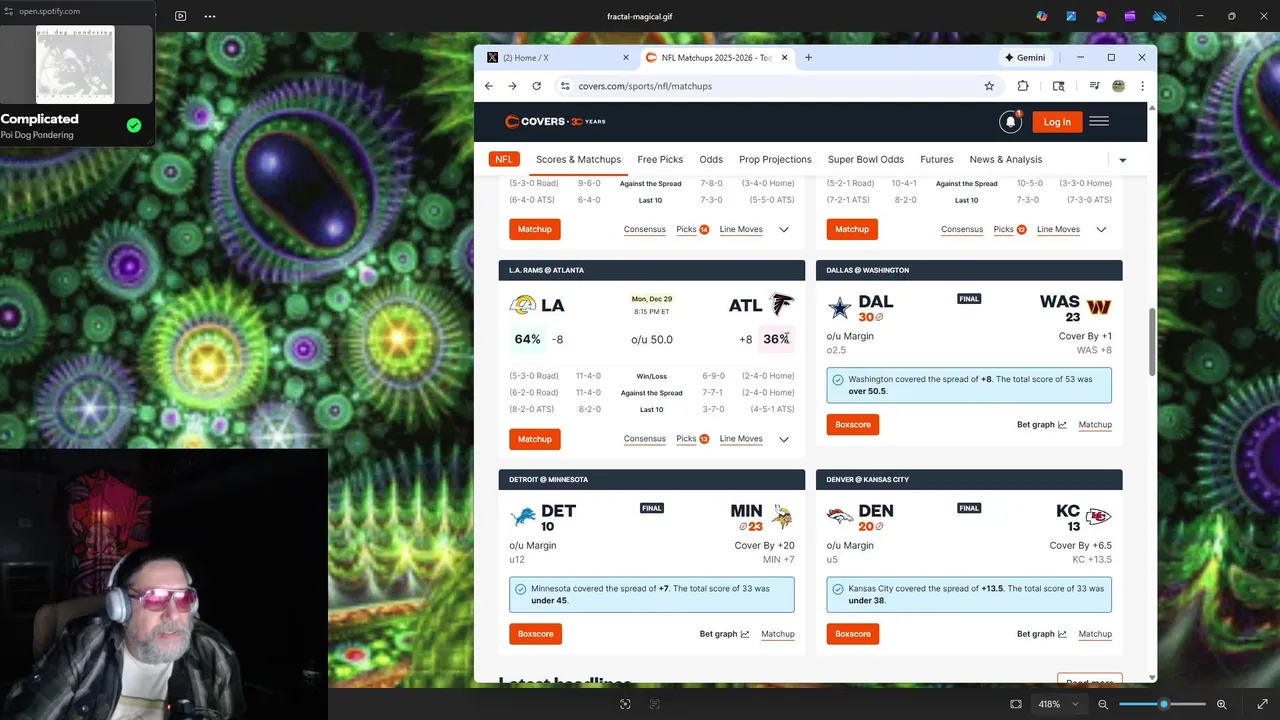Toggle Photos fullscreen arrow icon
Image resolution: width=1280 pixels, height=720 pixels.
[1262, 704]
